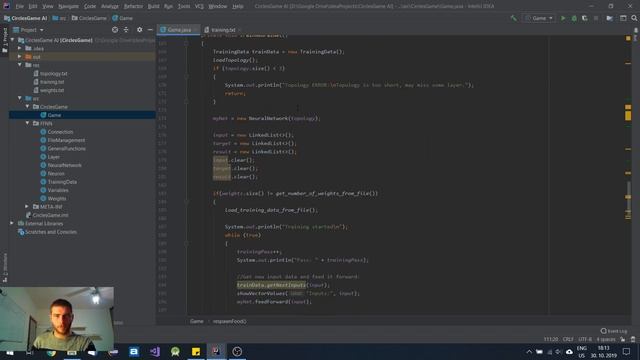This screenshot has height=360, width=640.
Task: Open the Navigate menu
Action: pos(69,7)
